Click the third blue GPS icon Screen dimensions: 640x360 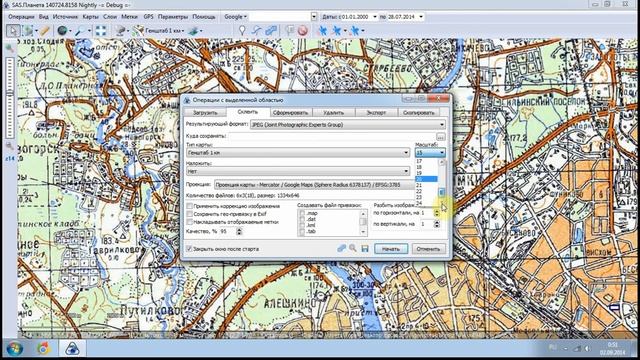click(x=355, y=31)
